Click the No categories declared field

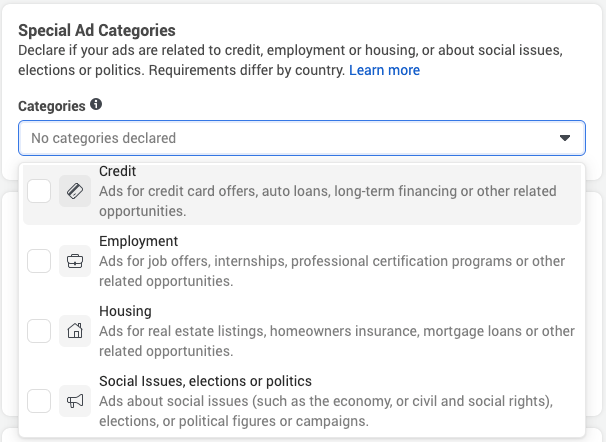tap(302, 138)
